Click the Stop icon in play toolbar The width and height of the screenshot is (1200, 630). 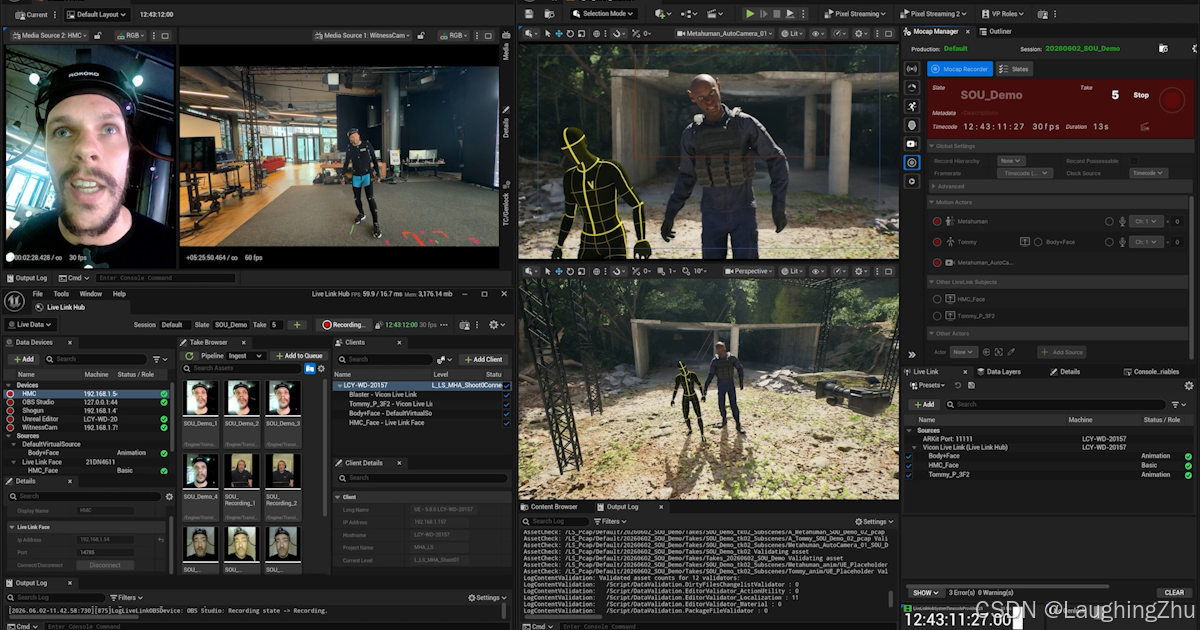(x=777, y=14)
